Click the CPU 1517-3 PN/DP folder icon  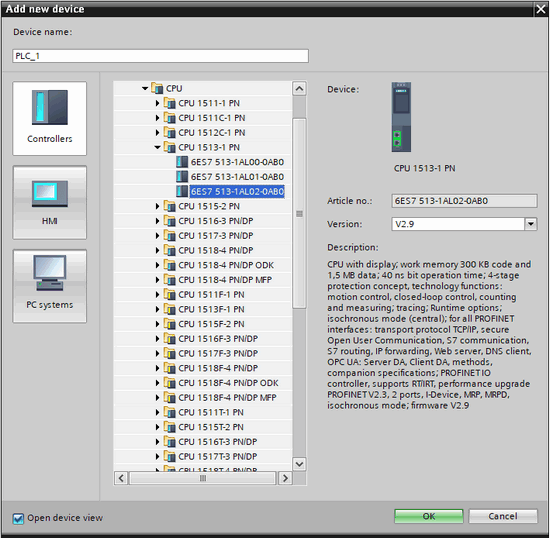(x=170, y=236)
